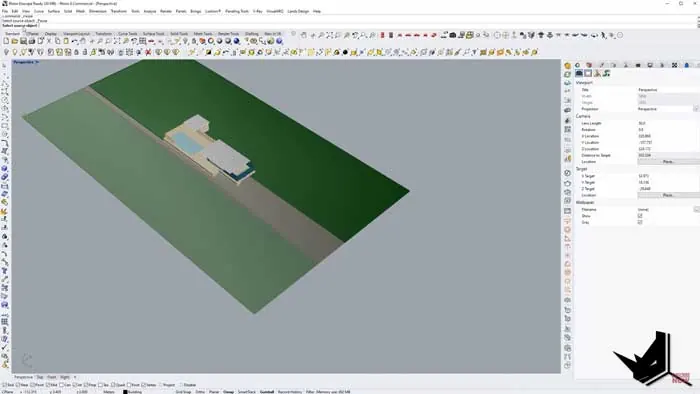Image resolution: width=700 pixels, height=394 pixels.
Task: Toggle Osnap in the status bar
Action: coord(228,392)
